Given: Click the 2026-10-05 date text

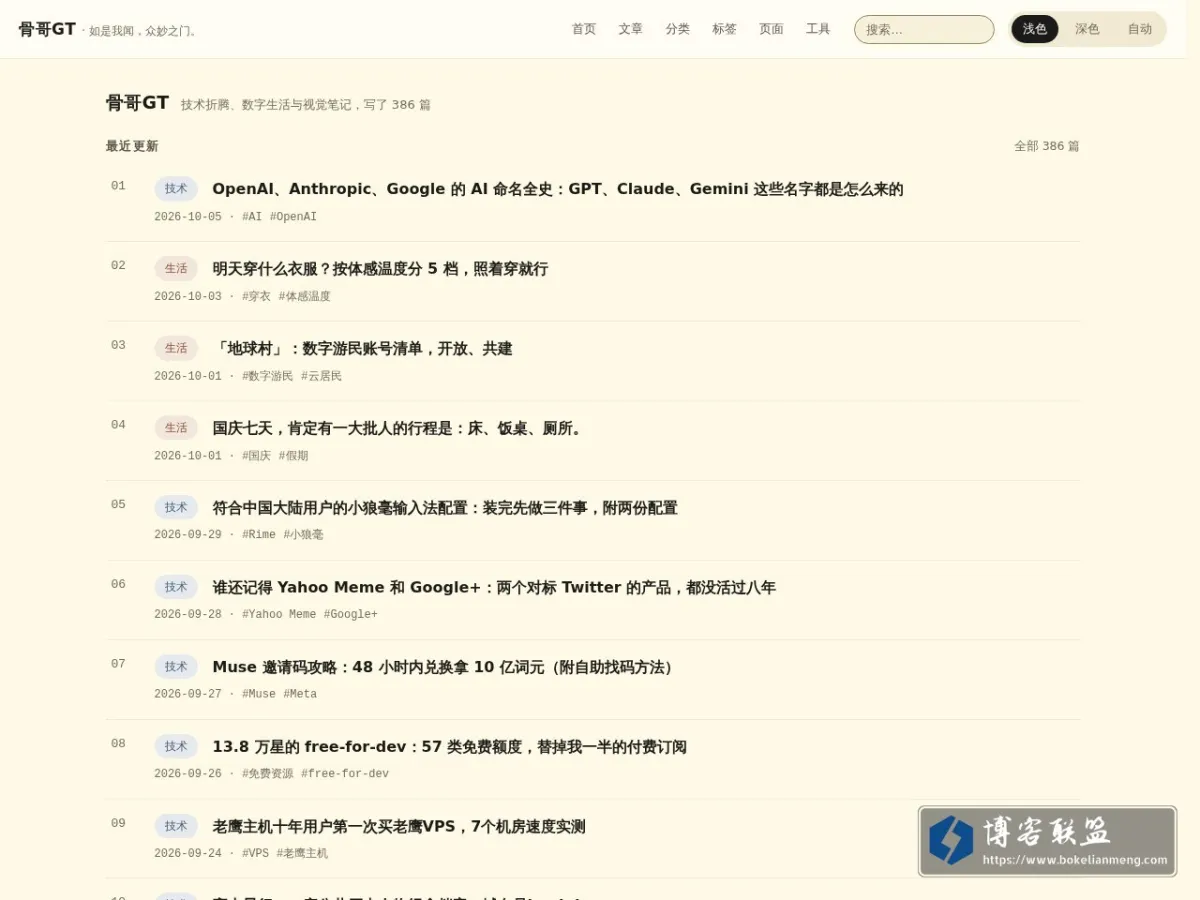Looking at the screenshot, I should [x=188, y=217].
